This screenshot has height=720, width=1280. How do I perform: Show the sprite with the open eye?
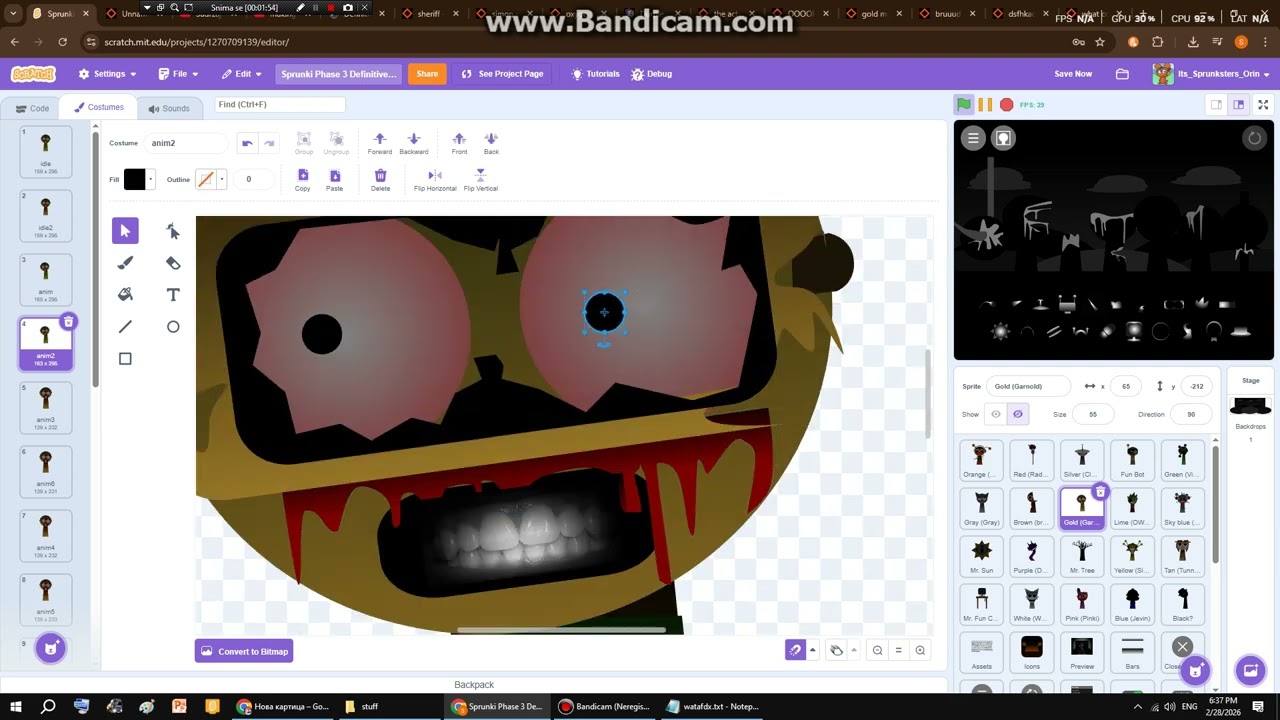coord(996,414)
